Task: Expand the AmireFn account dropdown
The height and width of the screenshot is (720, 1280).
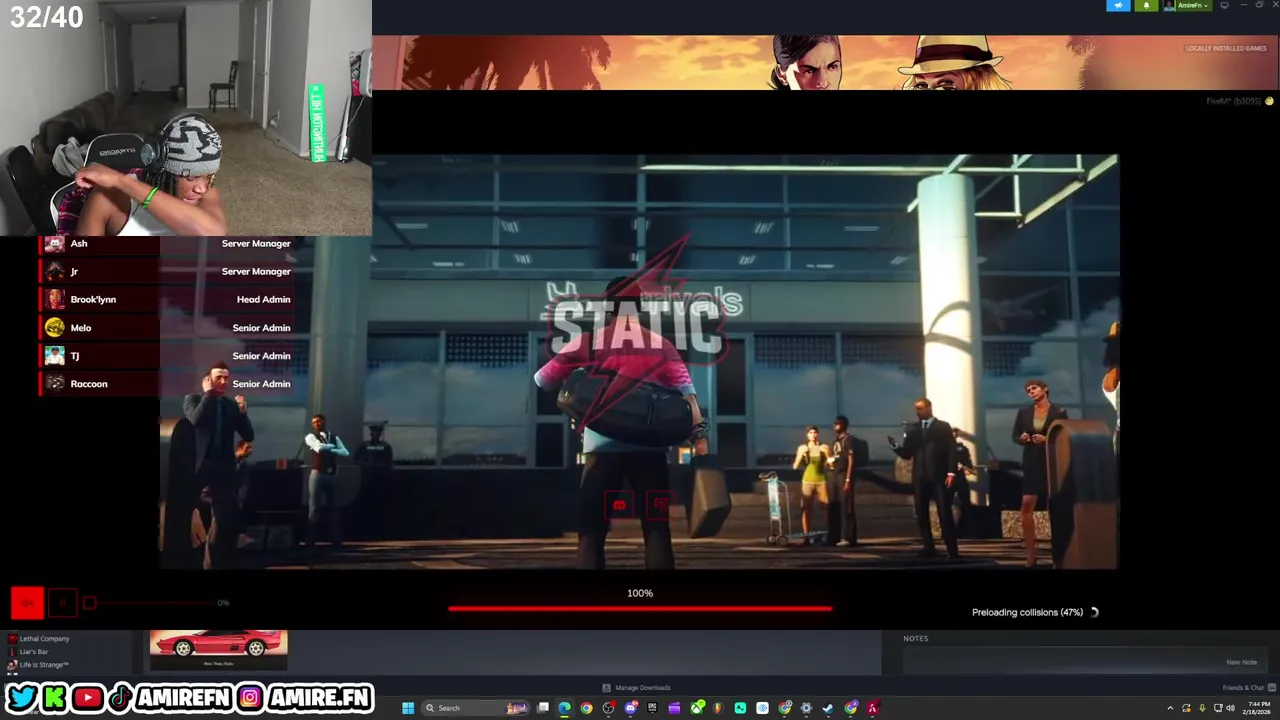Action: pyautogui.click(x=1187, y=5)
